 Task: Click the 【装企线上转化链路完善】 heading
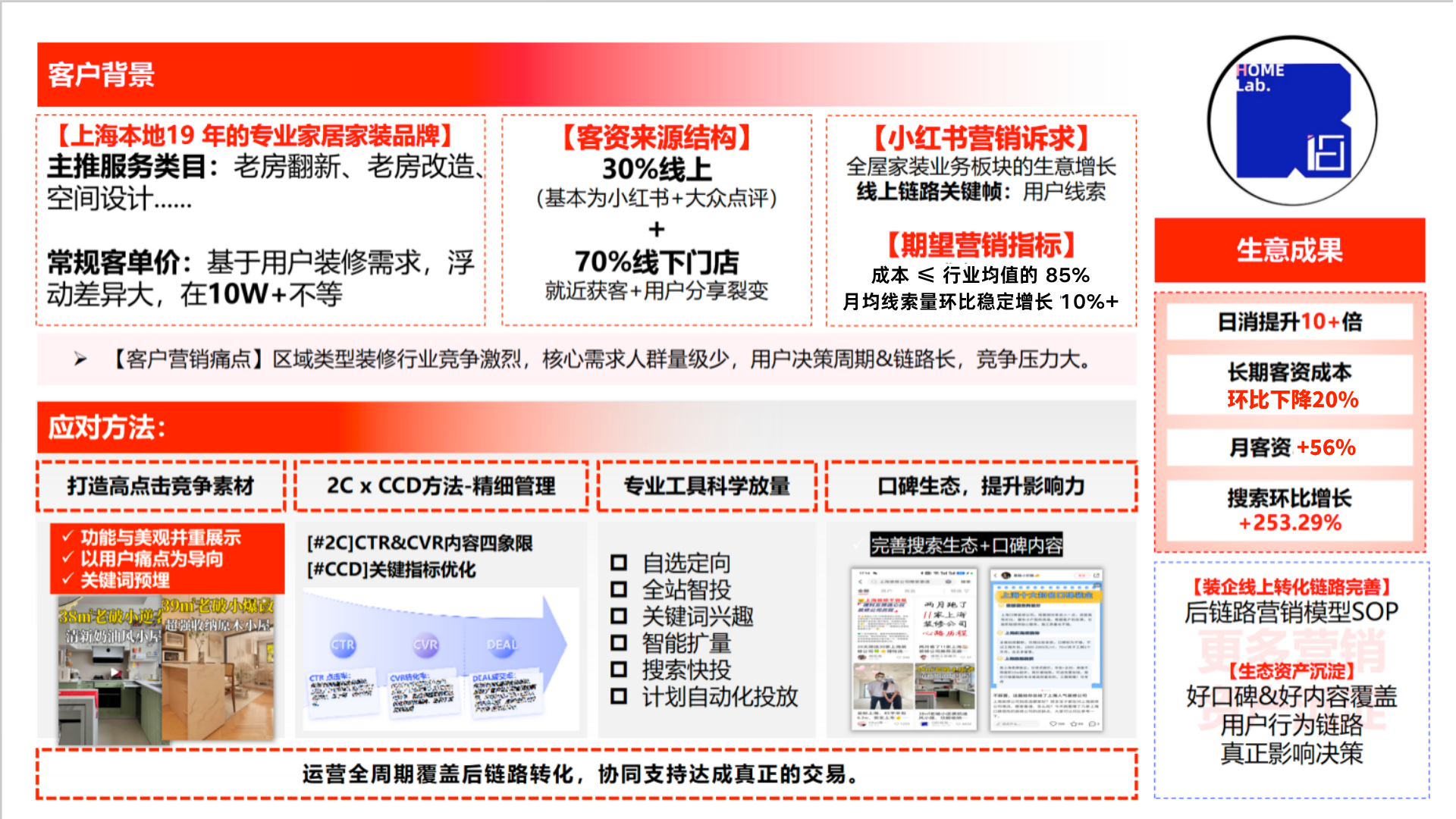click(x=1291, y=586)
